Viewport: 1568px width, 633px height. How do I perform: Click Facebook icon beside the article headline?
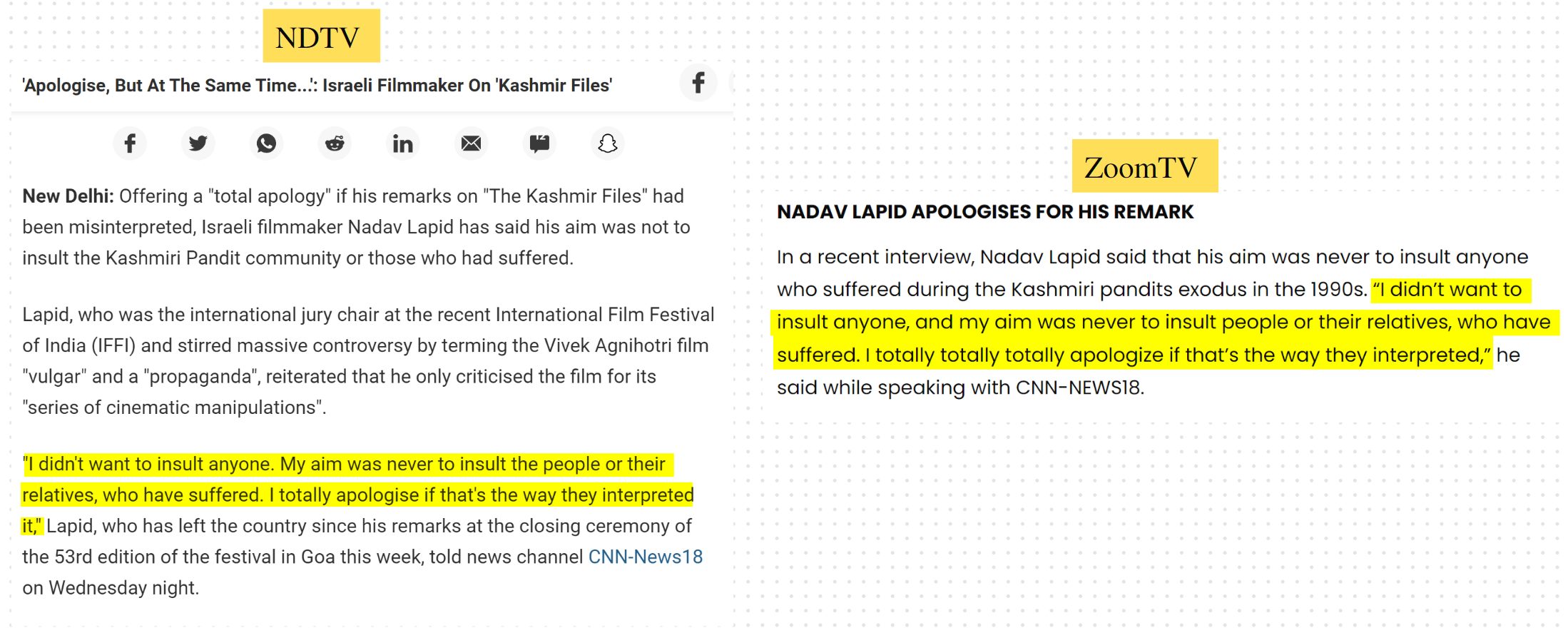(698, 83)
